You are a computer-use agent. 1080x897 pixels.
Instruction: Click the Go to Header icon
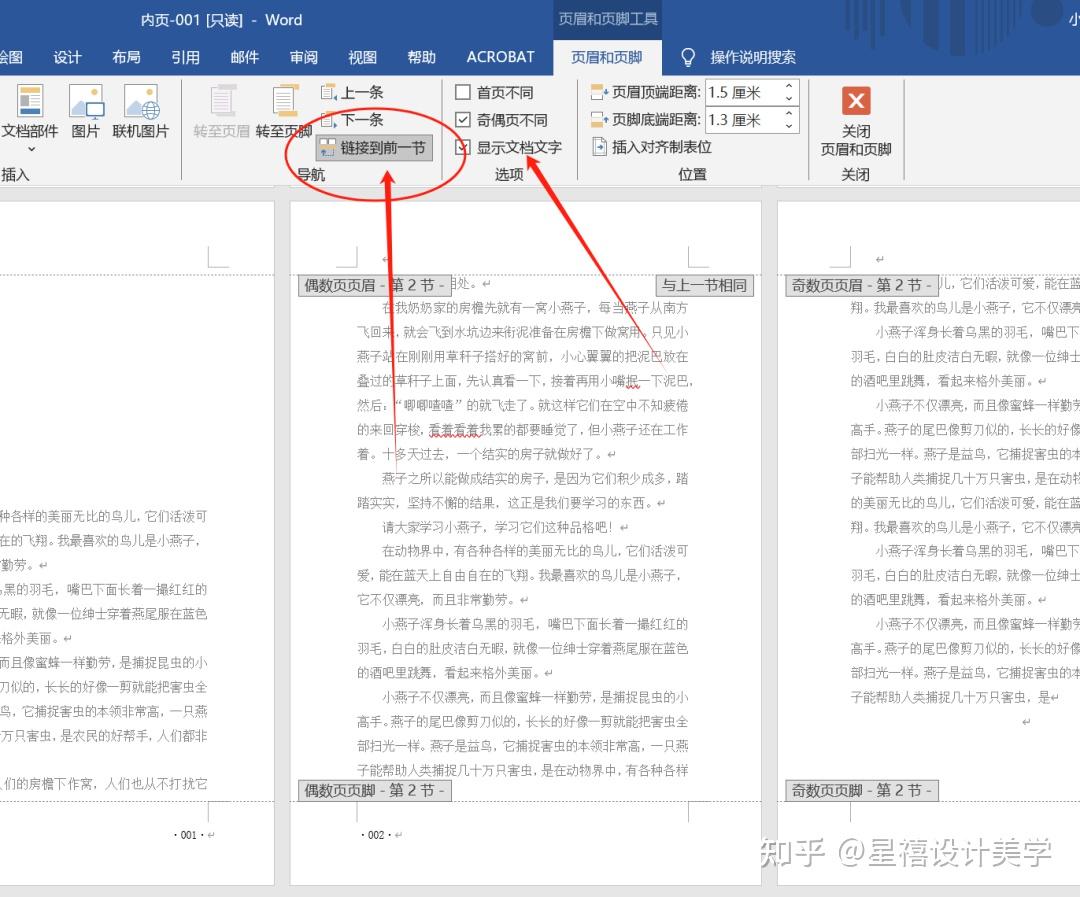[221, 102]
